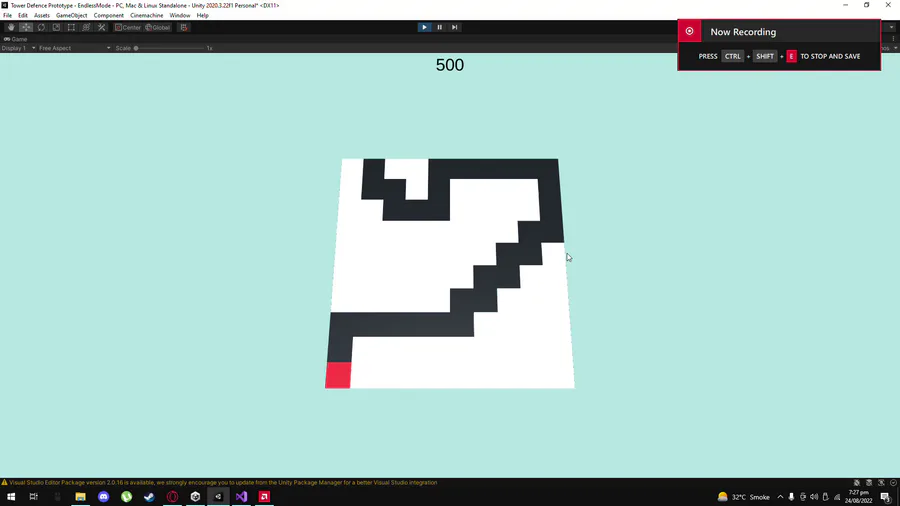Click the 500 score counter text
Screen dimensions: 900x506
449,65
